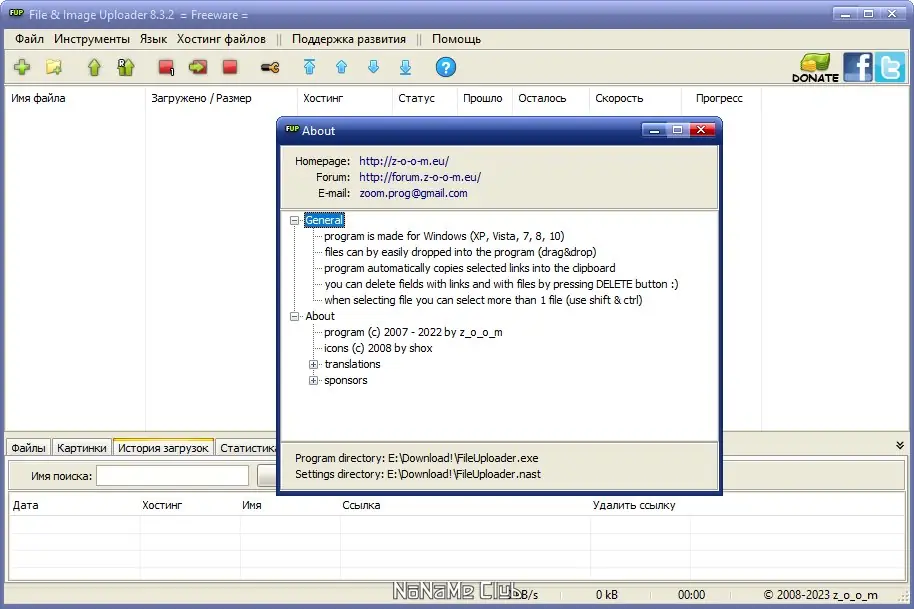Click the add folder icon
Viewport: 914px width, 609px height.
pyautogui.click(x=54, y=67)
